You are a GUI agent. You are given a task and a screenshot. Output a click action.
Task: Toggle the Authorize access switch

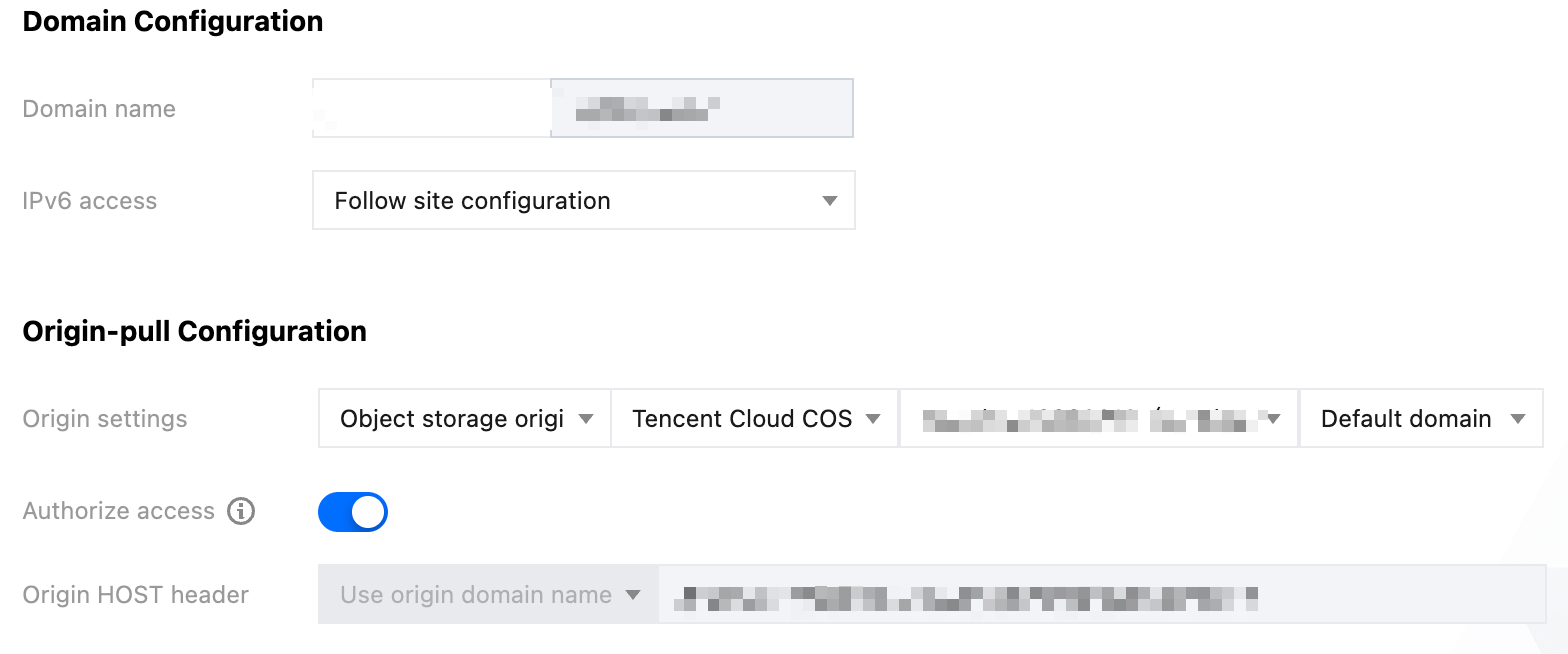point(352,512)
